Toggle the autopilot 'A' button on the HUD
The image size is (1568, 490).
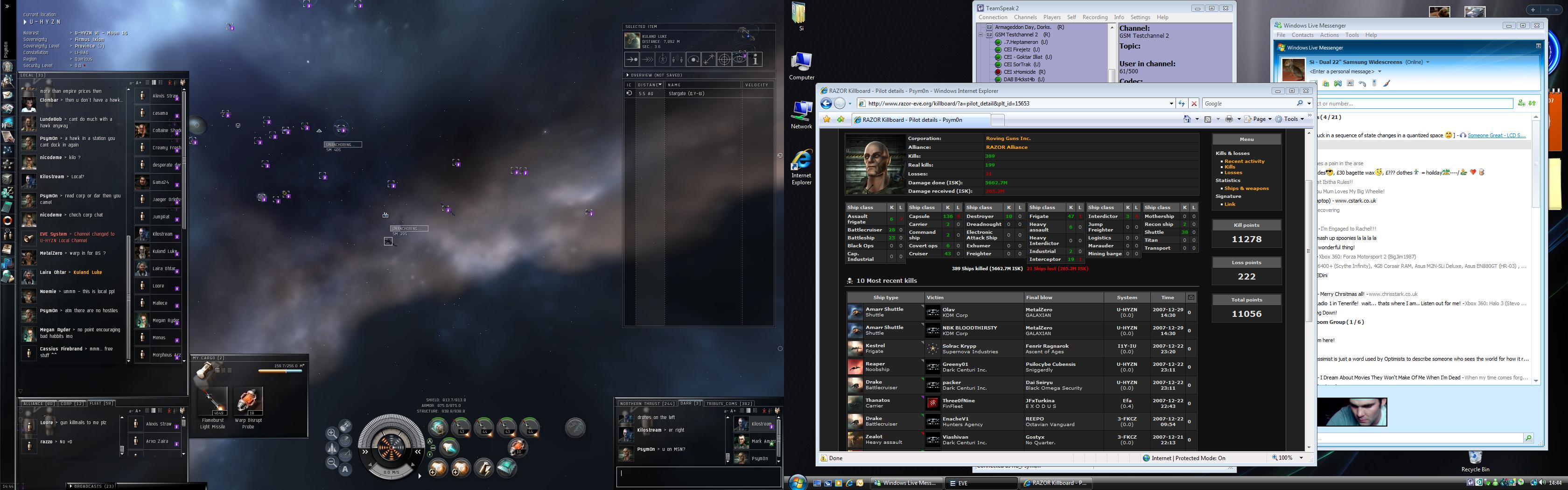tap(345, 469)
